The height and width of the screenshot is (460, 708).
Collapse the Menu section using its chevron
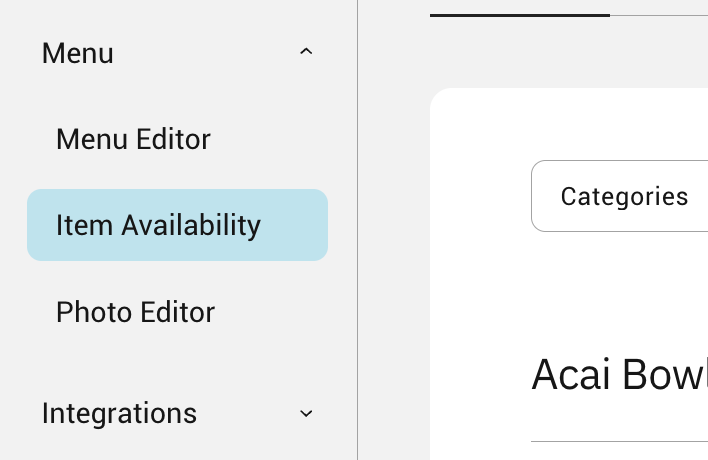(x=306, y=52)
